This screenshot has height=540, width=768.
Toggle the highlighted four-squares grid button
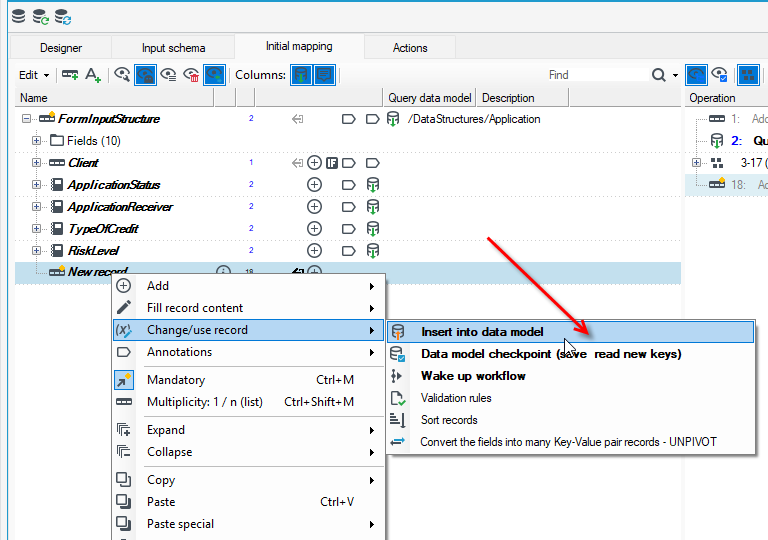pos(748,75)
